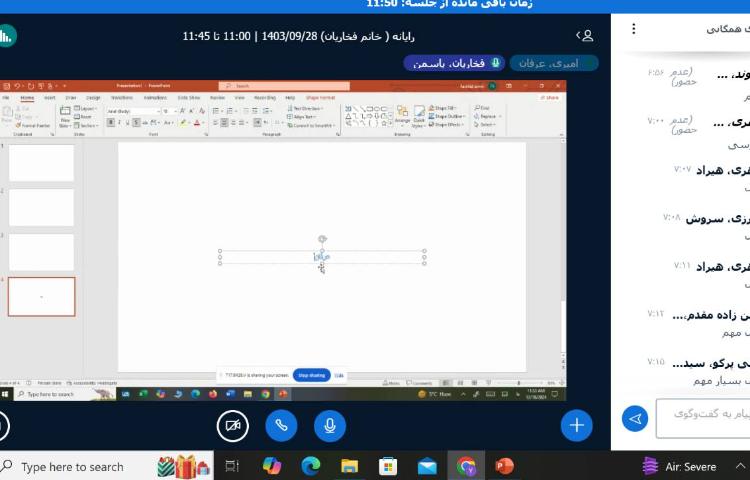This screenshot has height=480, width=750.
Task: Click the chat message input field
Action: pos(703,418)
